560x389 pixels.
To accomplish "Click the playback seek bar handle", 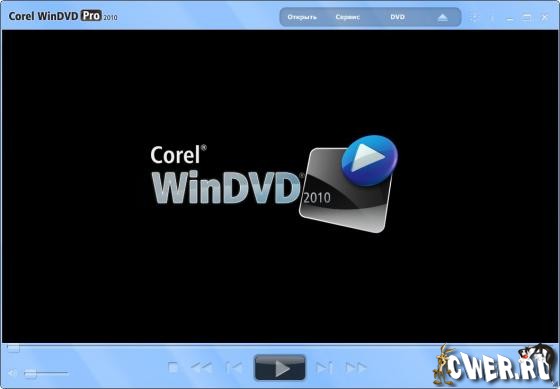I will pos(13,348).
